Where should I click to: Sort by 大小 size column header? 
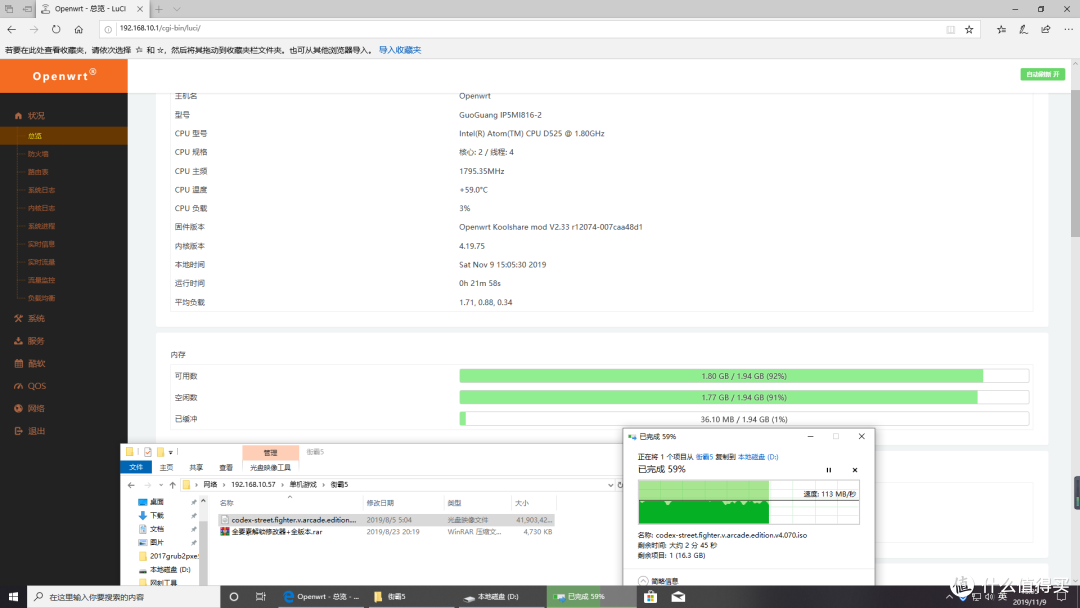(522, 503)
